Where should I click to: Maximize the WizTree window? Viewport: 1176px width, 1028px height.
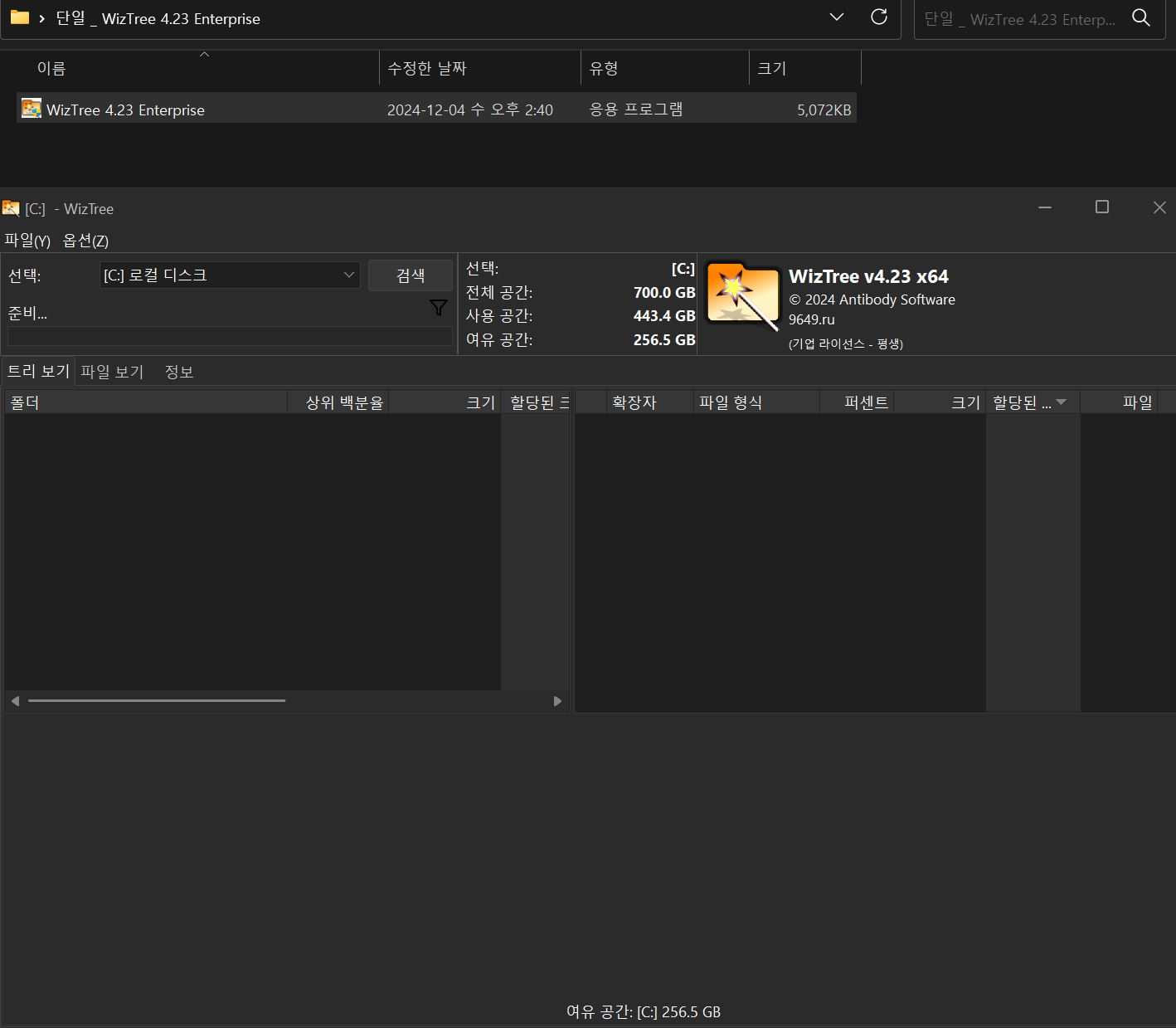(1102, 207)
